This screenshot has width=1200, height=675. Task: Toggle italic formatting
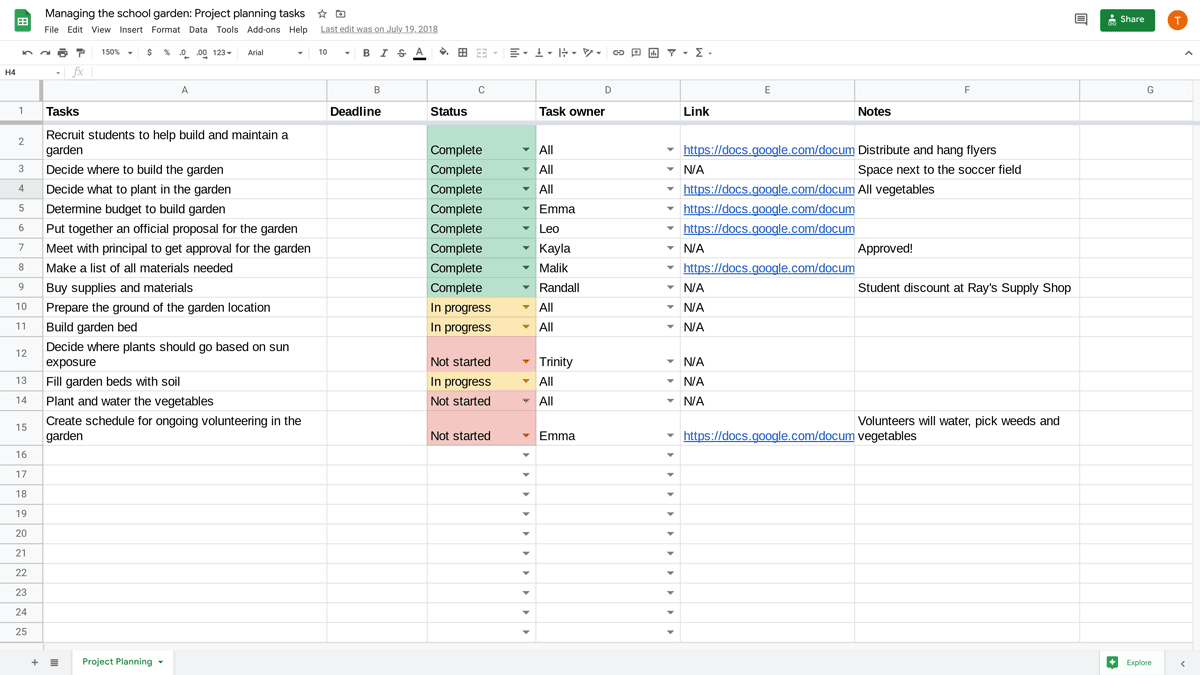(383, 53)
